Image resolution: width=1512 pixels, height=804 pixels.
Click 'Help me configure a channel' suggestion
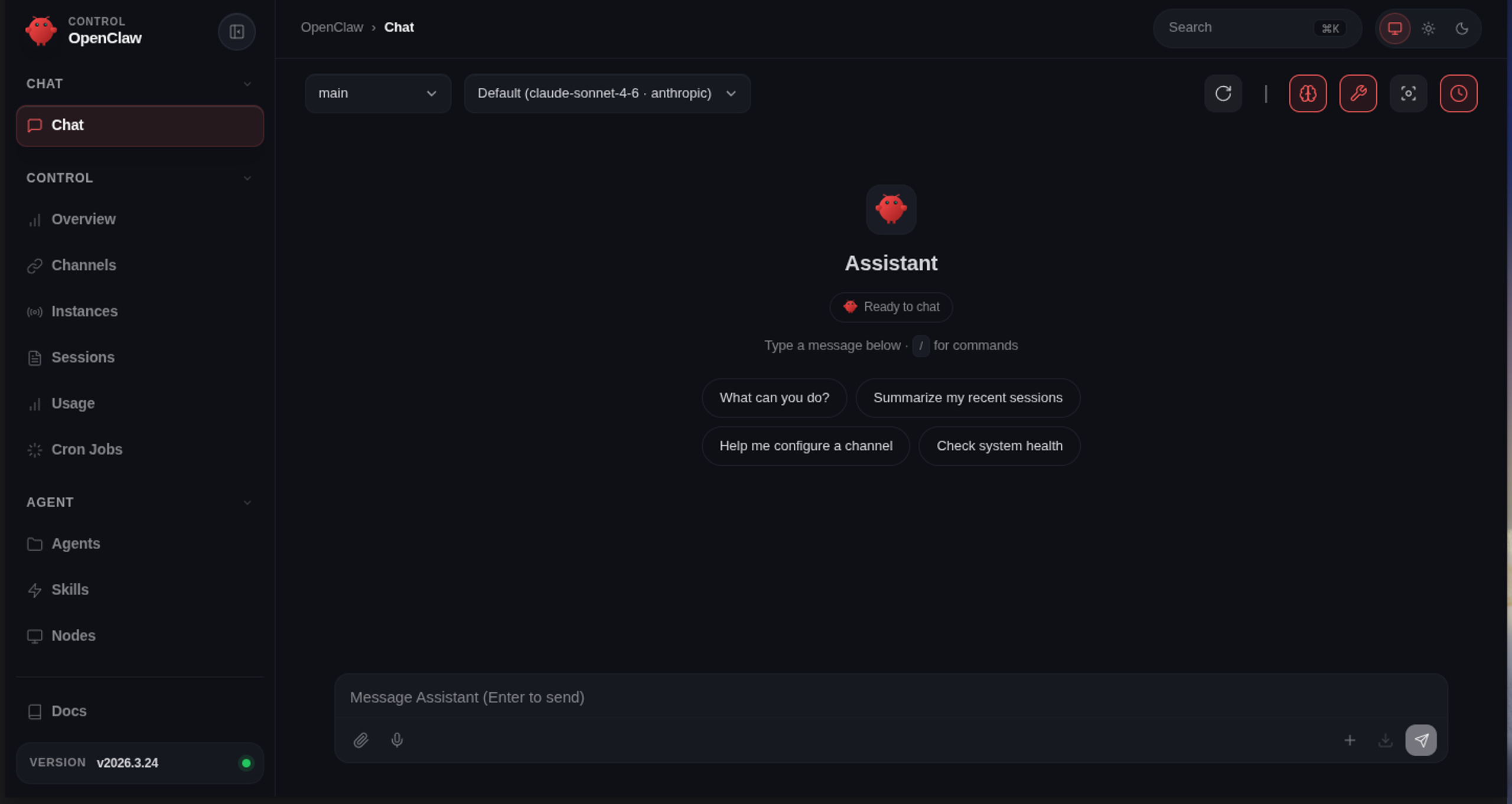point(806,446)
